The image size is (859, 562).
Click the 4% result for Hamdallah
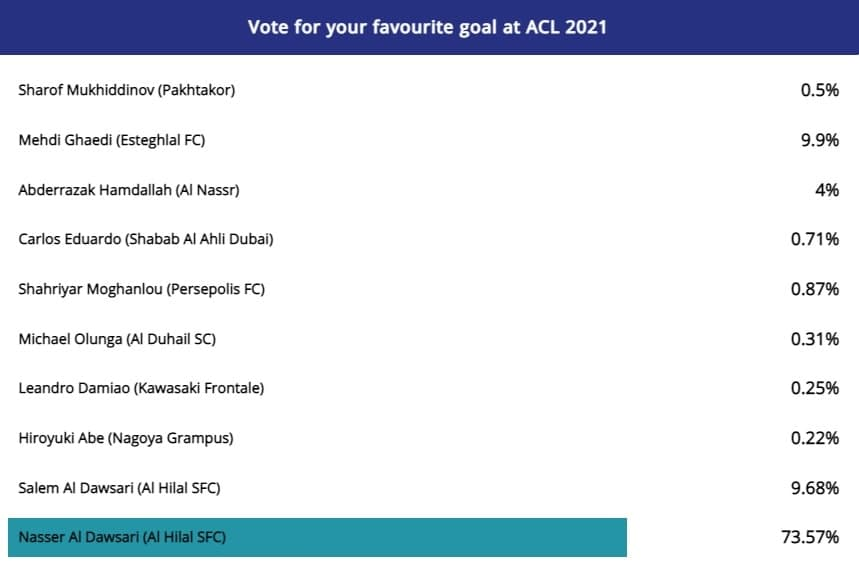(x=827, y=190)
